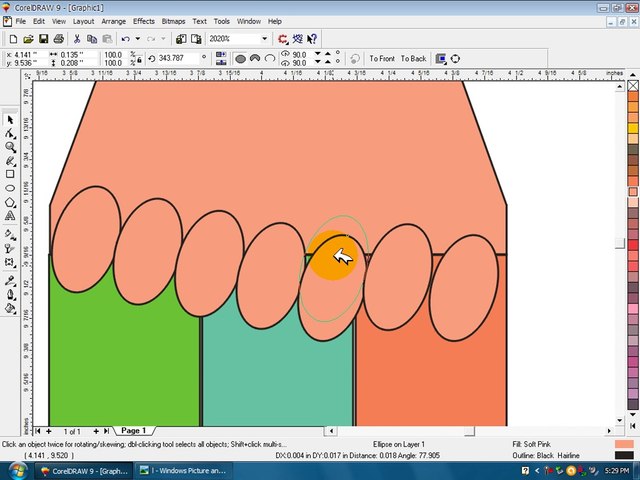The width and height of the screenshot is (640, 480).
Task: Select the Ellipse tool
Action: point(10,187)
